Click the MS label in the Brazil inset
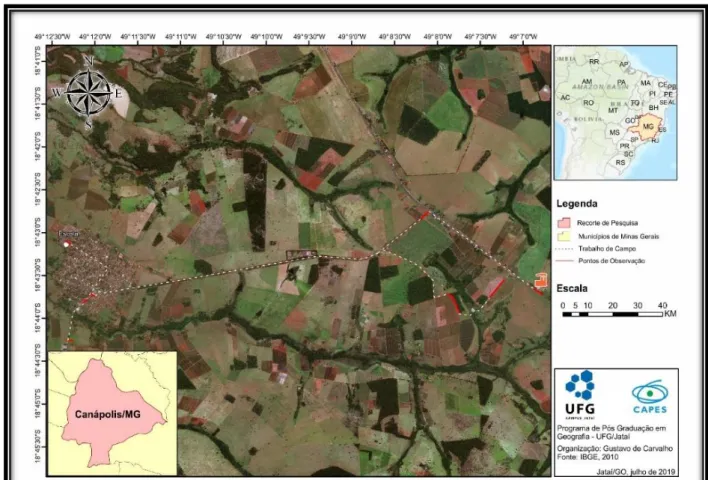The image size is (708, 480). [614, 133]
